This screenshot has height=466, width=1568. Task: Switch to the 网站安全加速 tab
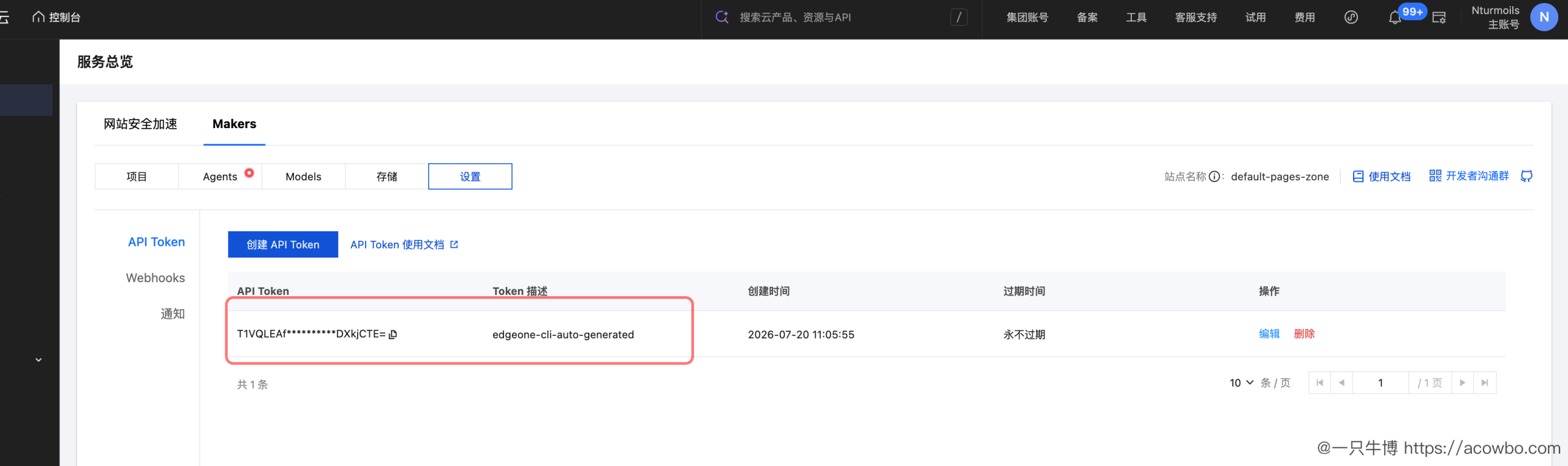pos(140,124)
